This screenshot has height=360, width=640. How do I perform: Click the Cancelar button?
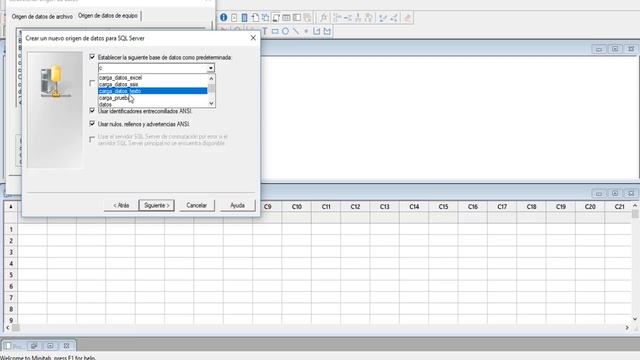click(197, 205)
